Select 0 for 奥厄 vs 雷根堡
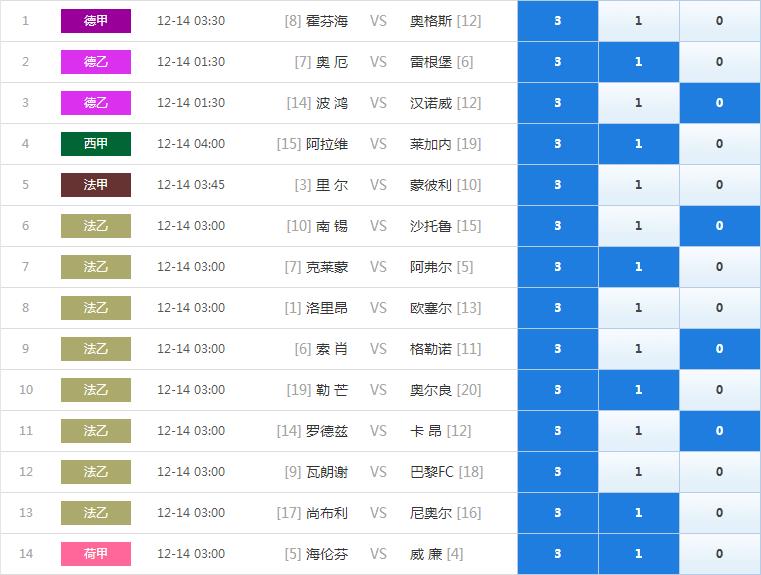This screenshot has width=761, height=575. [x=720, y=62]
